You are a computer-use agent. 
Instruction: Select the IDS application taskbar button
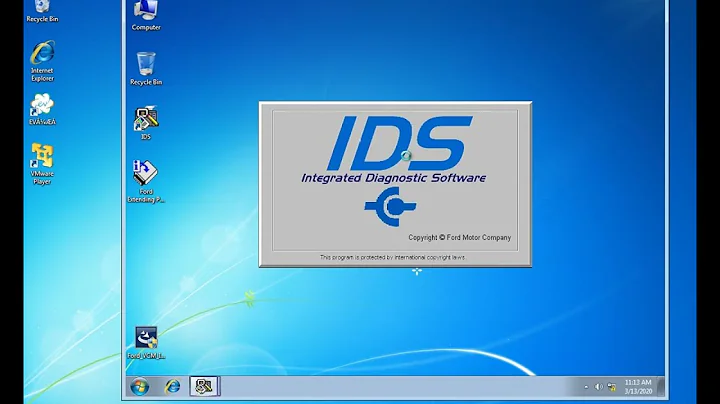(204, 386)
